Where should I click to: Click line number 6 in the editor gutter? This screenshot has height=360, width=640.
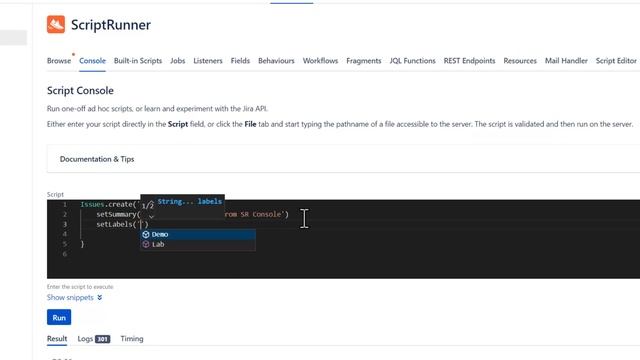coord(64,254)
